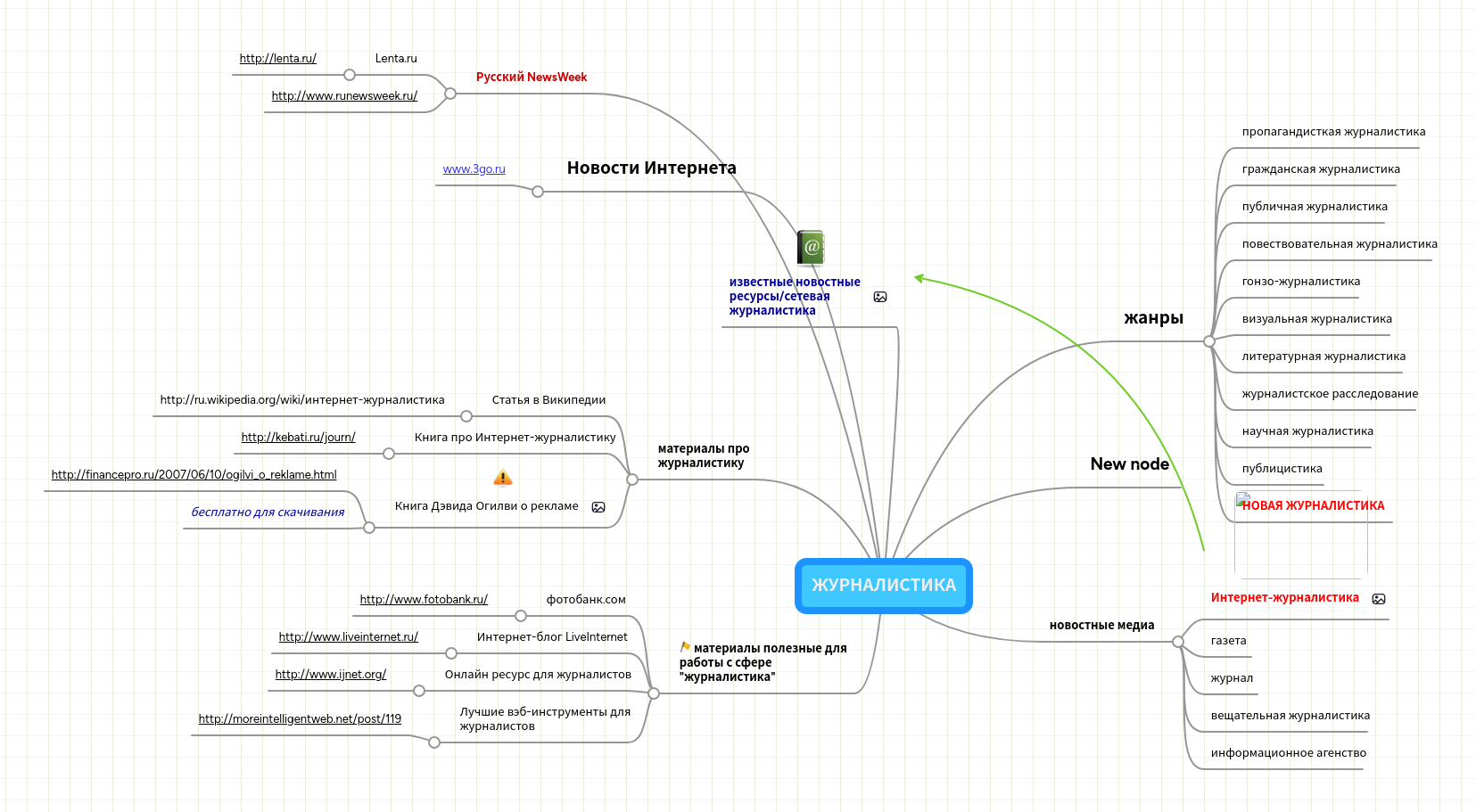Open image icon beside Интернет-журналистика

pos(1379,599)
